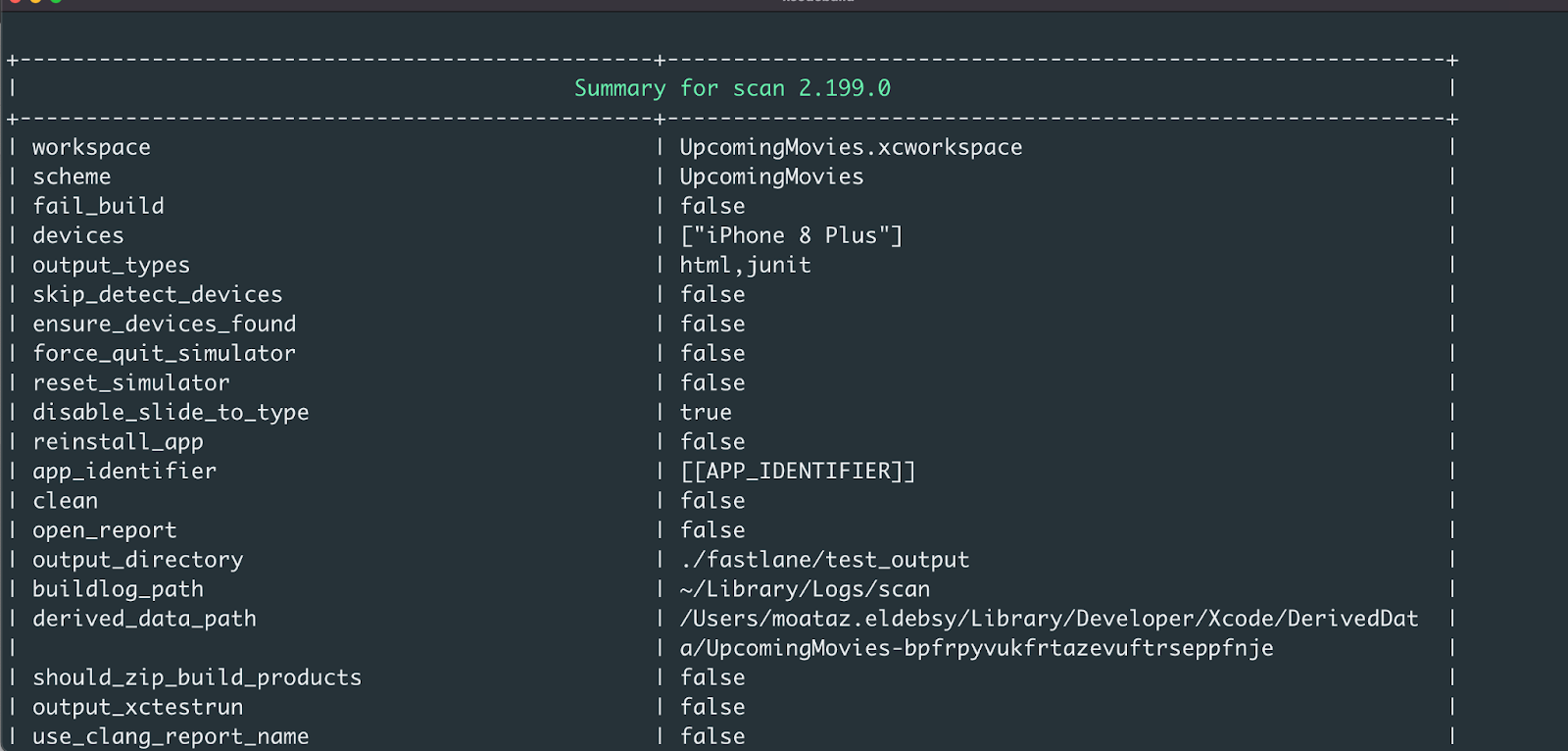The height and width of the screenshot is (751, 1568).
Task: Click the "true" value for disable_slide_to_type
Action: click(x=706, y=412)
